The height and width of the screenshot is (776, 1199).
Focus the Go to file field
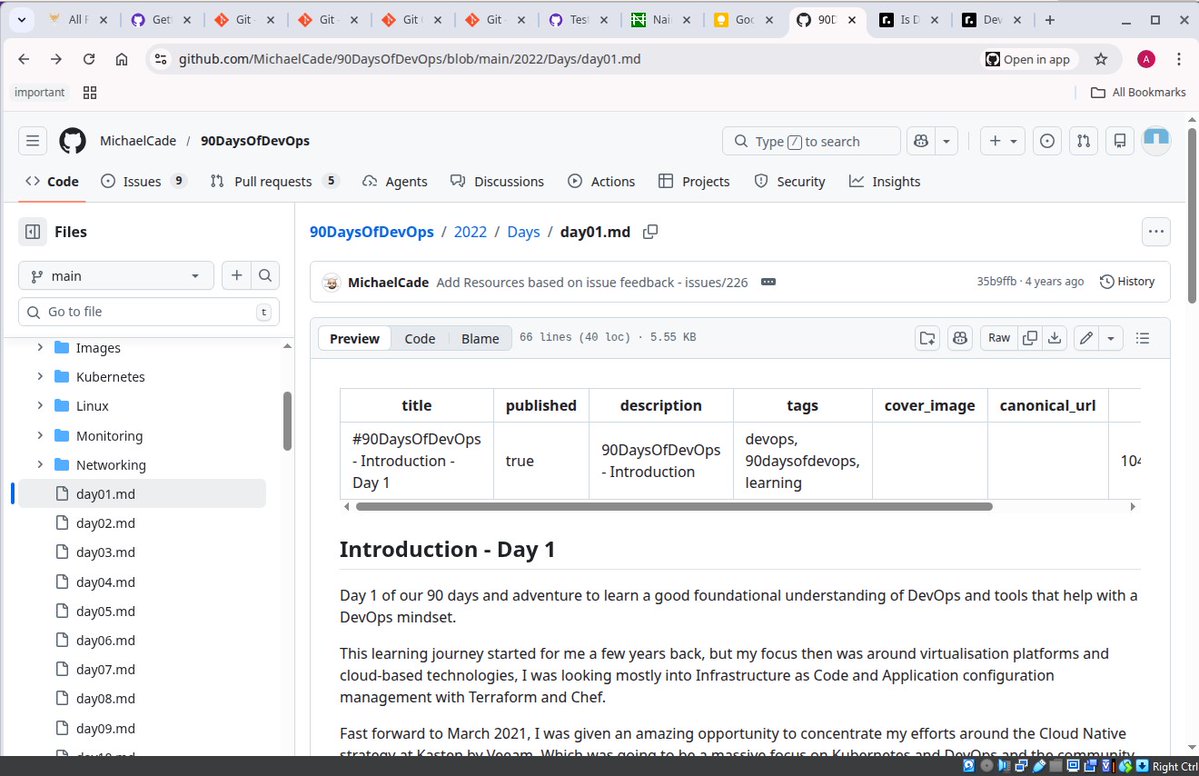pyautogui.click(x=148, y=312)
